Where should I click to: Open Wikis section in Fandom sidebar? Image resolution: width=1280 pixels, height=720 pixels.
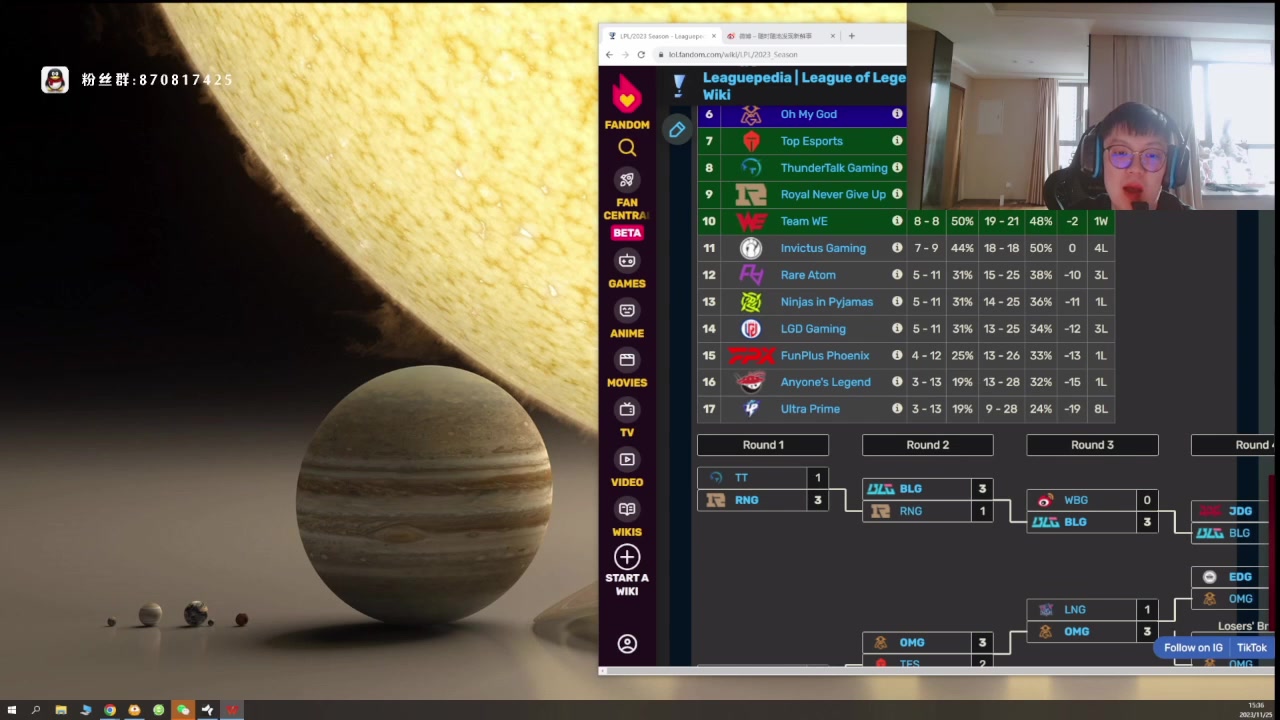tap(627, 518)
